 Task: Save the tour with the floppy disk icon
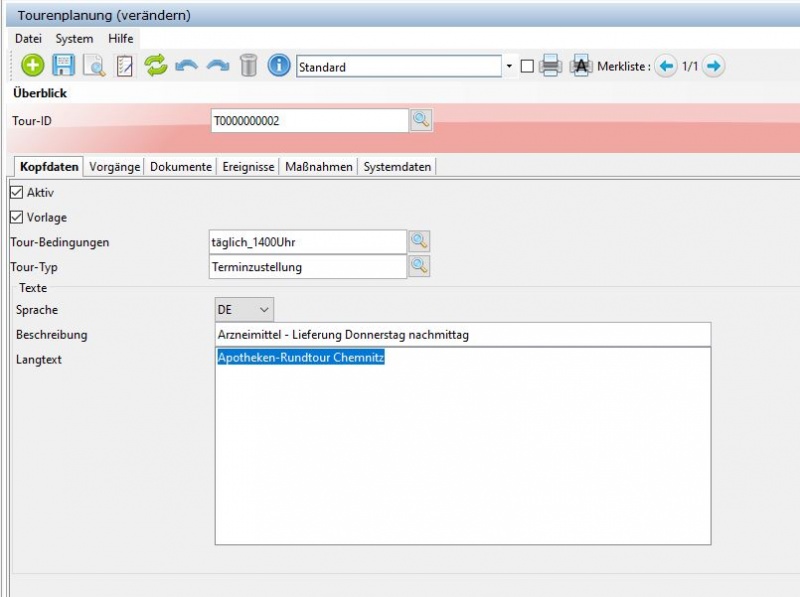click(64, 66)
